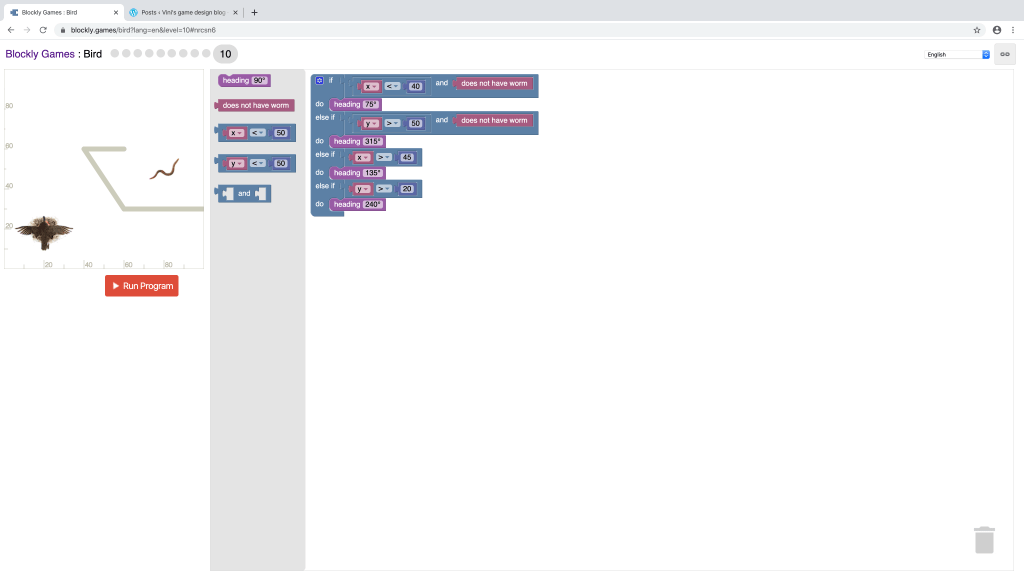
Task: Open Chrome's three-dot menu
Action: coord(1013,30)
